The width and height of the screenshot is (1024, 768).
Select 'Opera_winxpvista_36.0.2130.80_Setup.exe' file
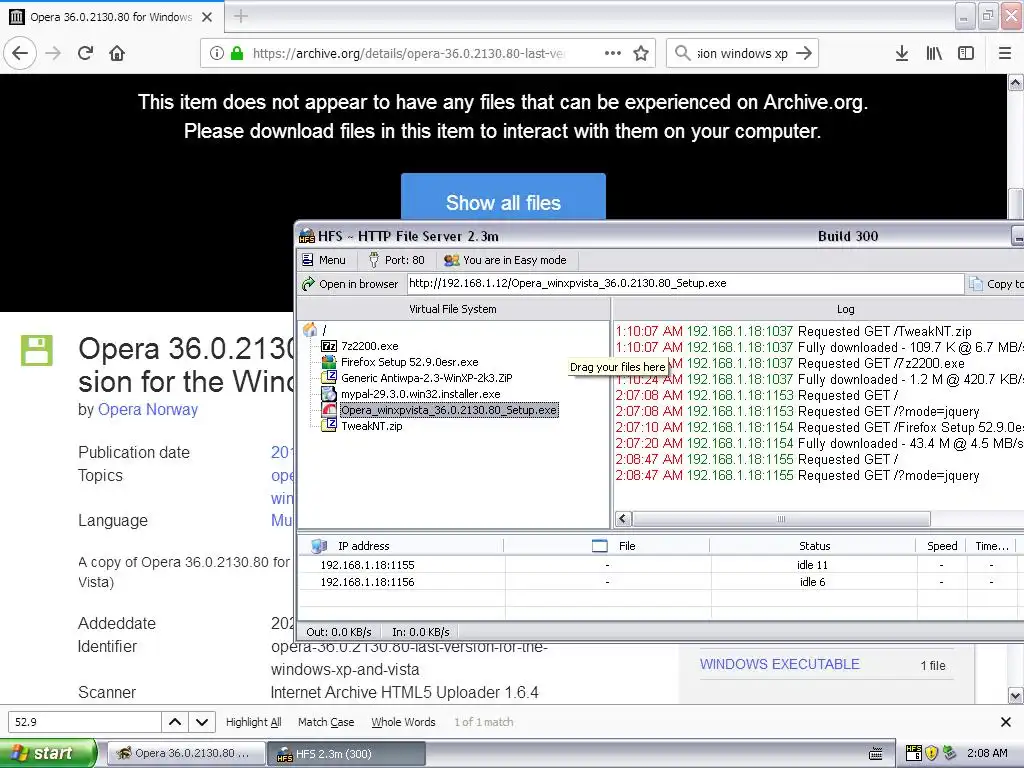tap(449, 410)
